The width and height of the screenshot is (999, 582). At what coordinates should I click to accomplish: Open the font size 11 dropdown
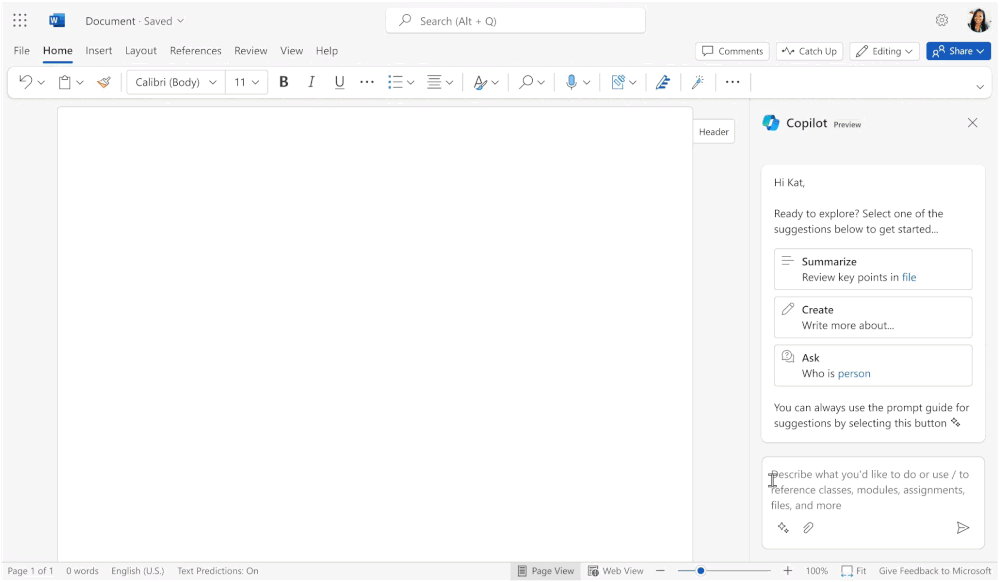[x=247, y=82]
